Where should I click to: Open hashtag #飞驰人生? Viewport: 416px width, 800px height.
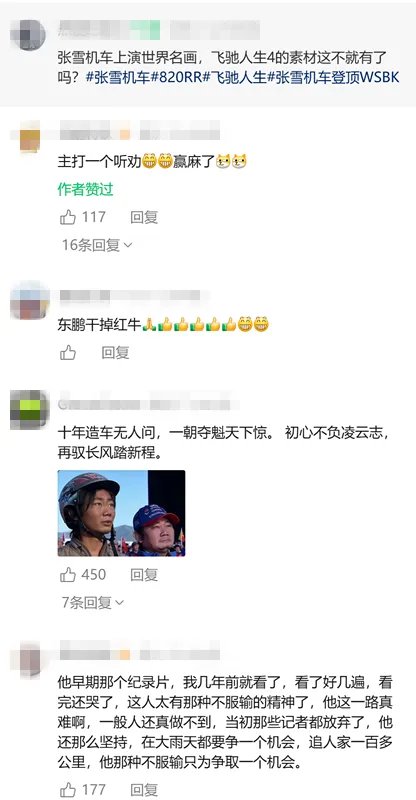235,78
